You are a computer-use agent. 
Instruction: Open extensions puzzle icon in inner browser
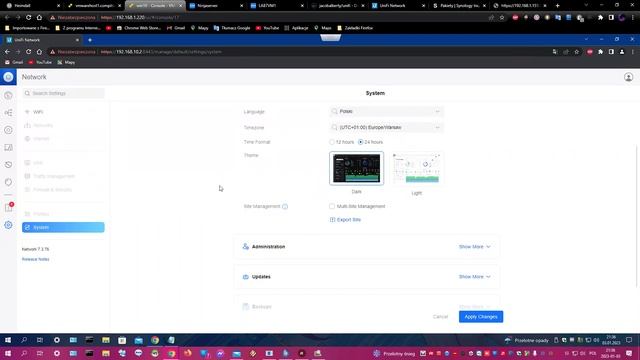pos(600,52)
